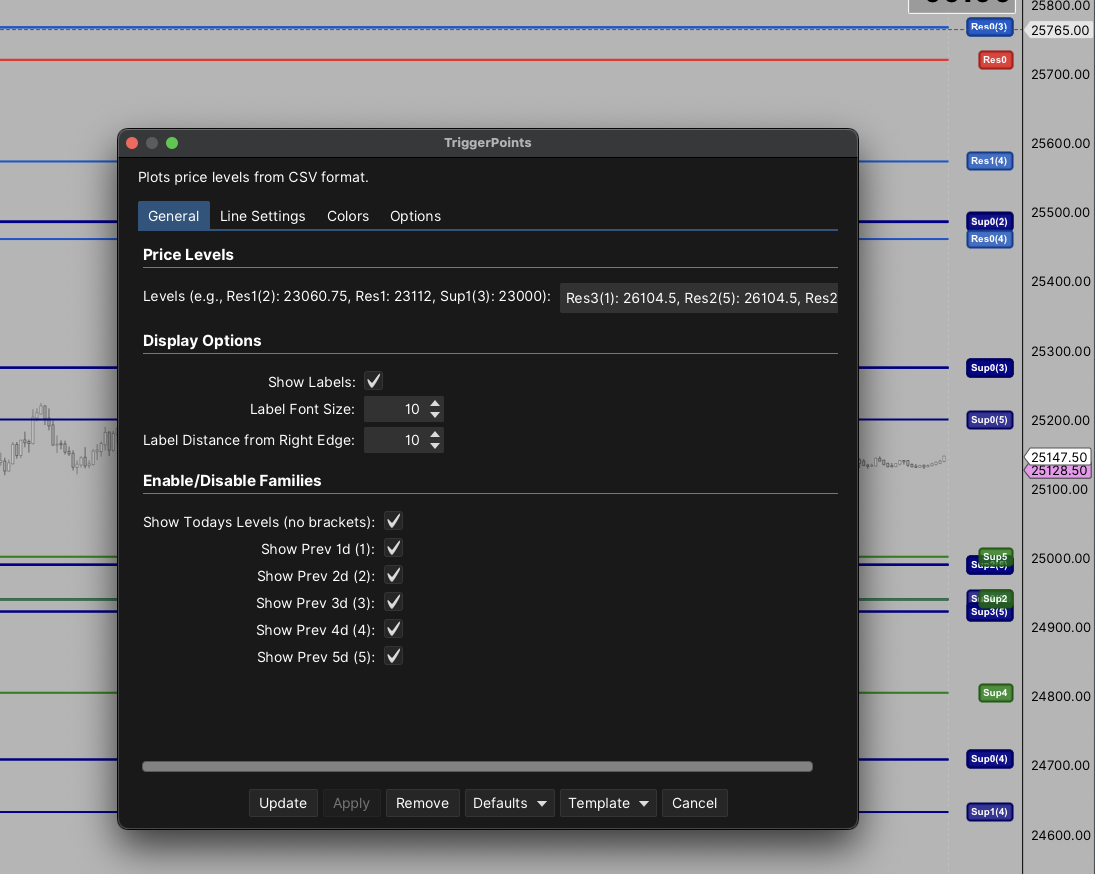
Task: Click the Sup0(3) level marker
Action: [989, 368]
